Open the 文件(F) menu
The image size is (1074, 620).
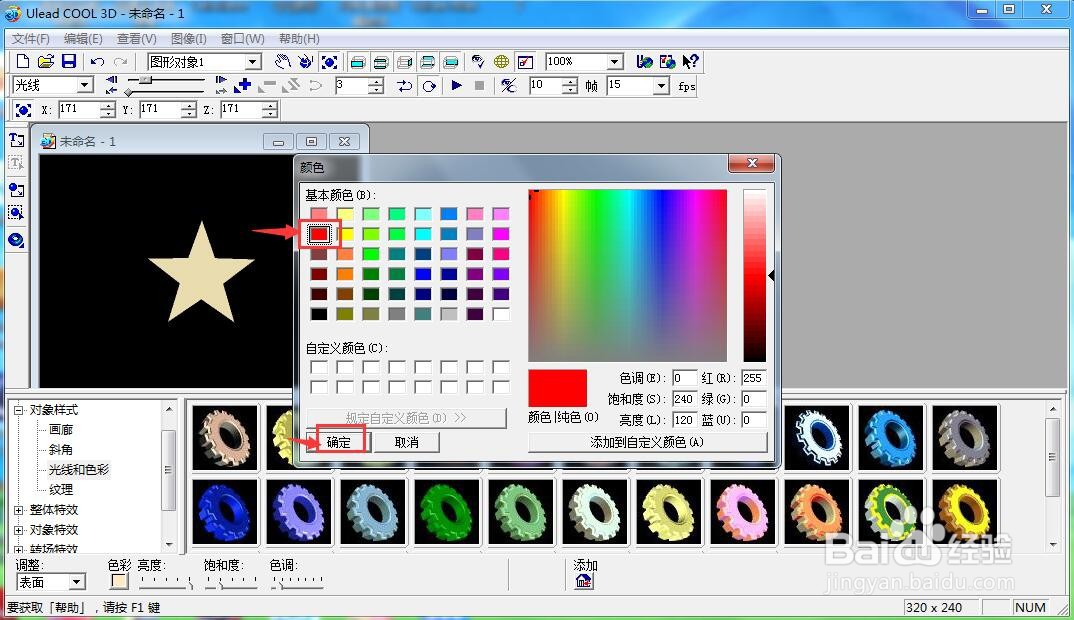click(31, 38)
